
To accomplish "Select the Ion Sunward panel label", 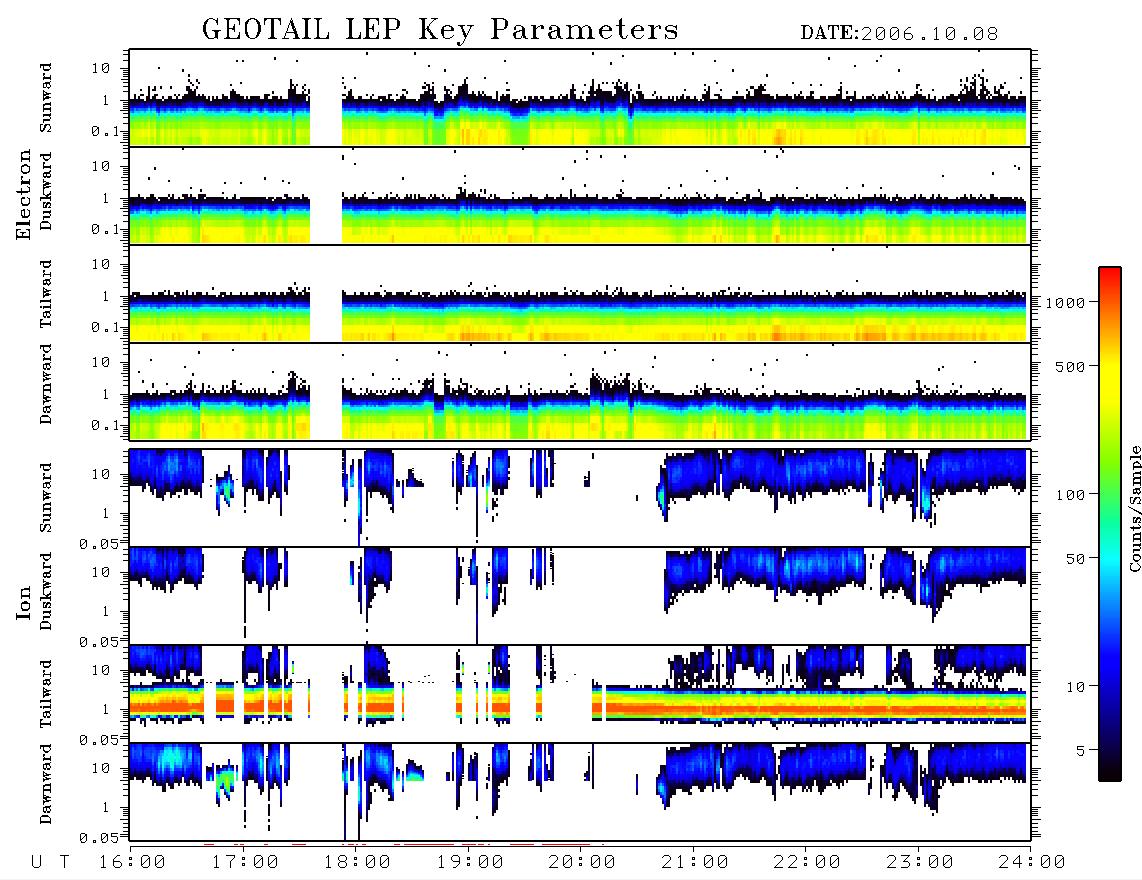I will pos(46,497).
